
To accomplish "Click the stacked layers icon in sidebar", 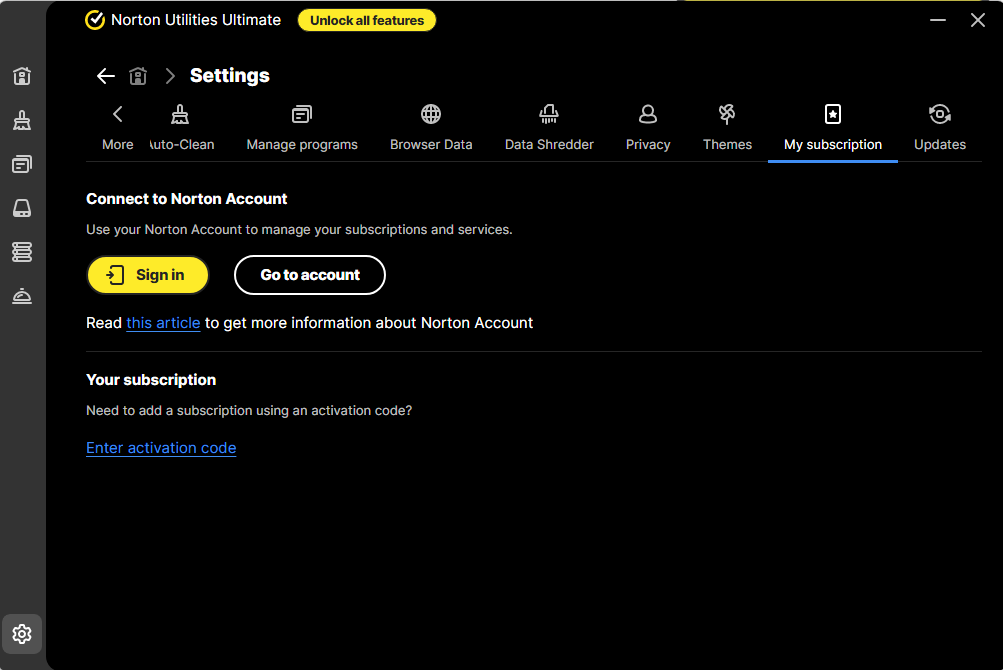I will point(22,252).
